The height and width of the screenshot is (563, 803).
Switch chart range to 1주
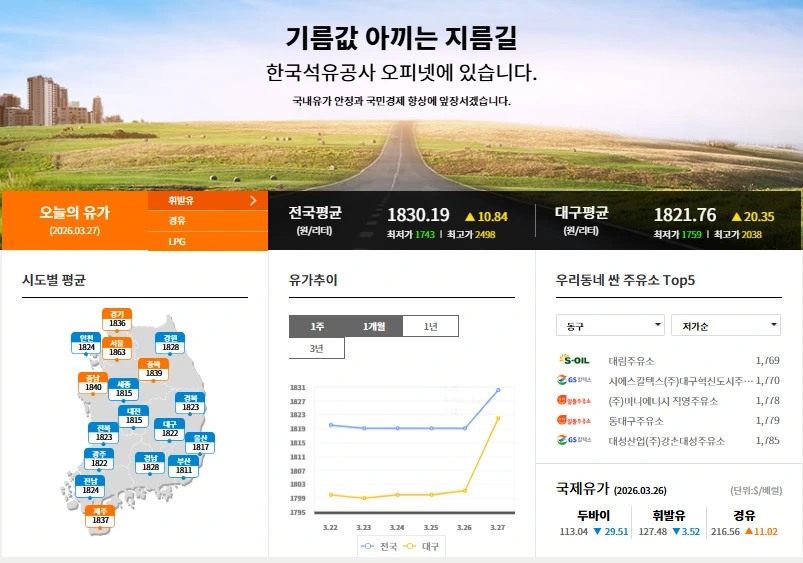click(x=317, y=326)
